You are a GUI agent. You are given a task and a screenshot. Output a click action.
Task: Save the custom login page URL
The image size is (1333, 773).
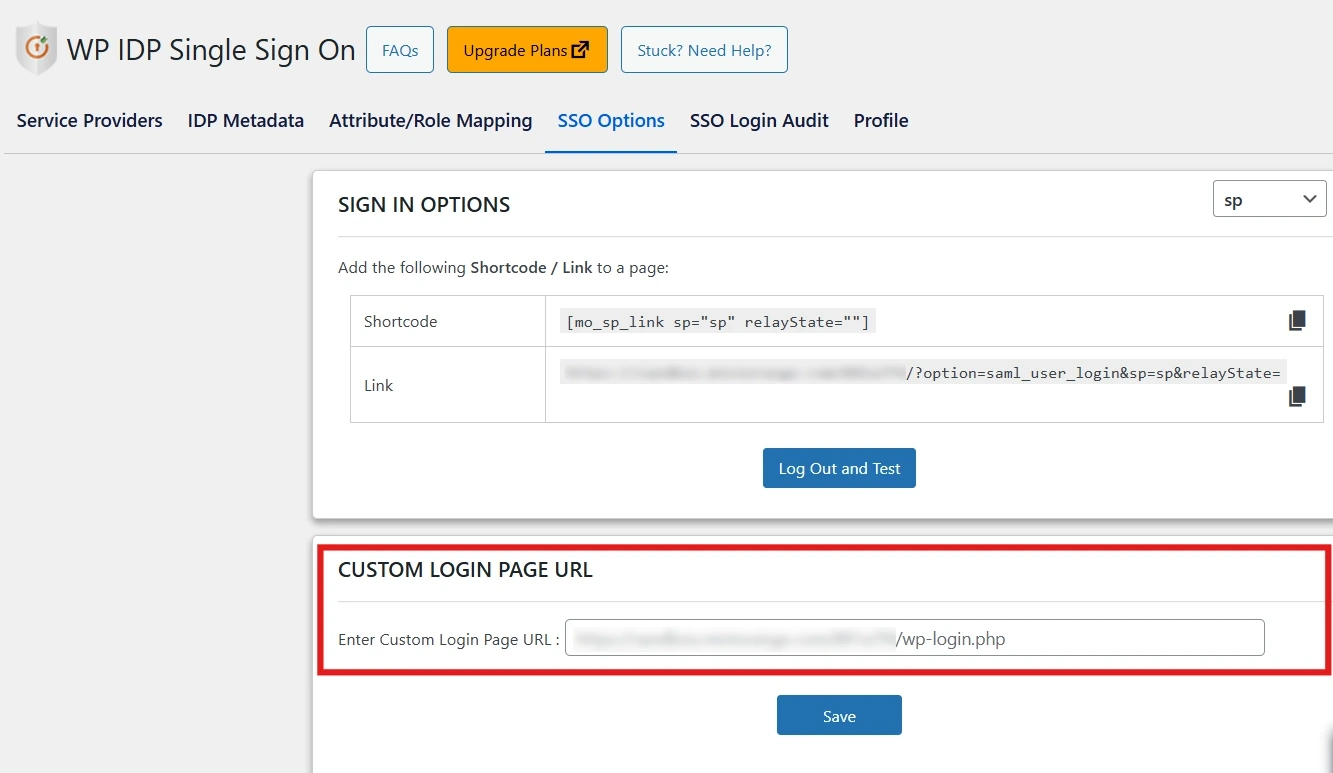(839, 715)
